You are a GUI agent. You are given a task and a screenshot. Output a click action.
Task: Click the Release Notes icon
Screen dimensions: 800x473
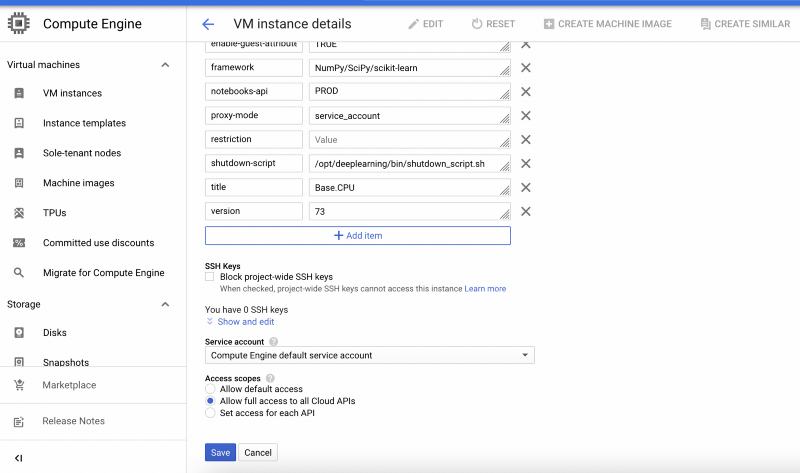(x=19, y=421)
